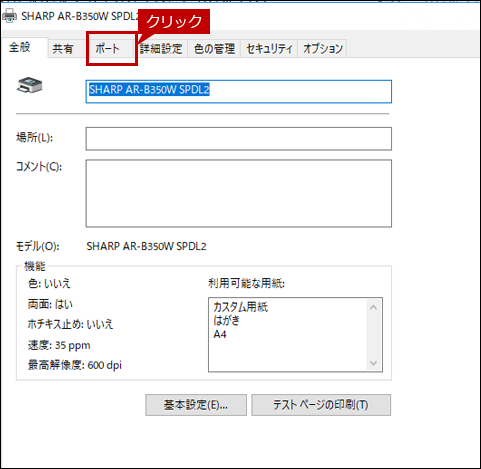Open the 共有 tab
Viewport: 481px width, 469px height.
click(63, 49)
